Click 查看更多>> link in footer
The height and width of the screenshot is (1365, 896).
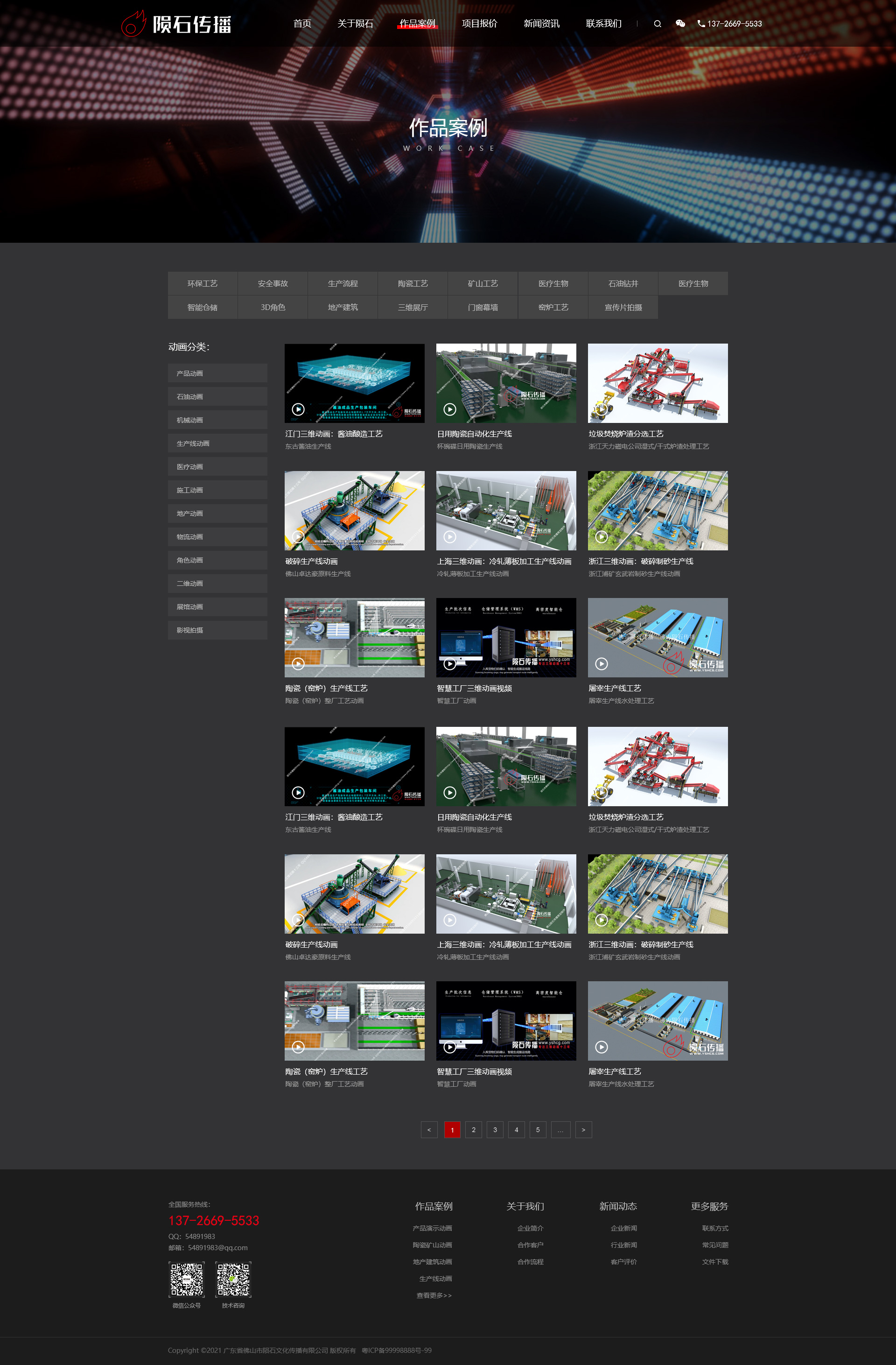coord(434,1295)
